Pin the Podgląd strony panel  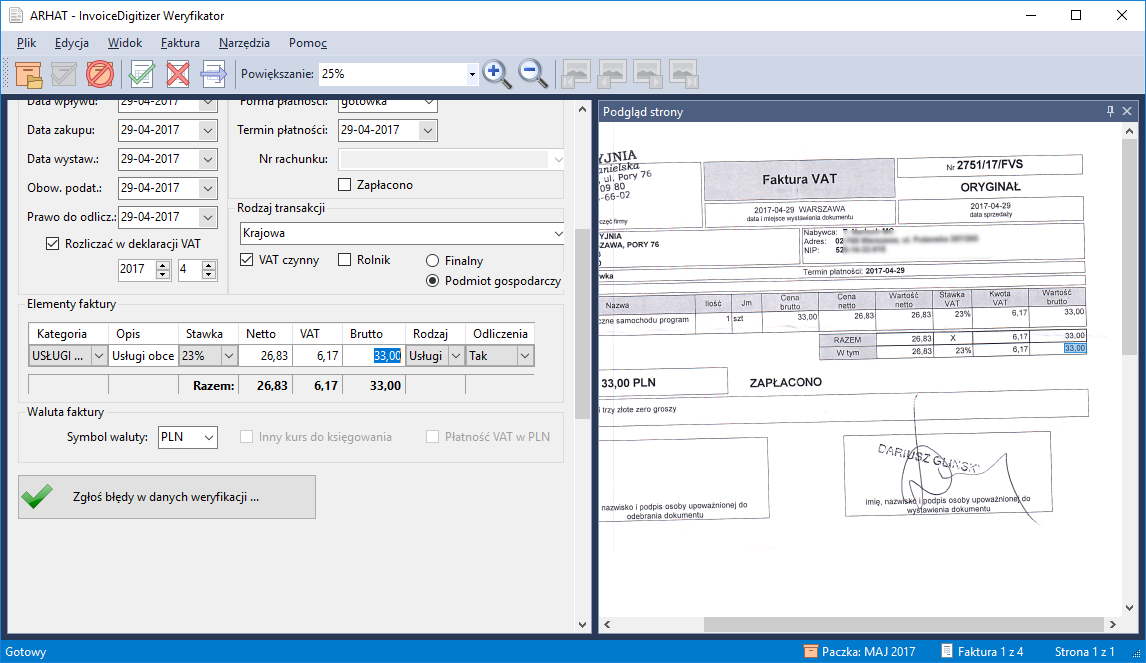point(1110,112)
